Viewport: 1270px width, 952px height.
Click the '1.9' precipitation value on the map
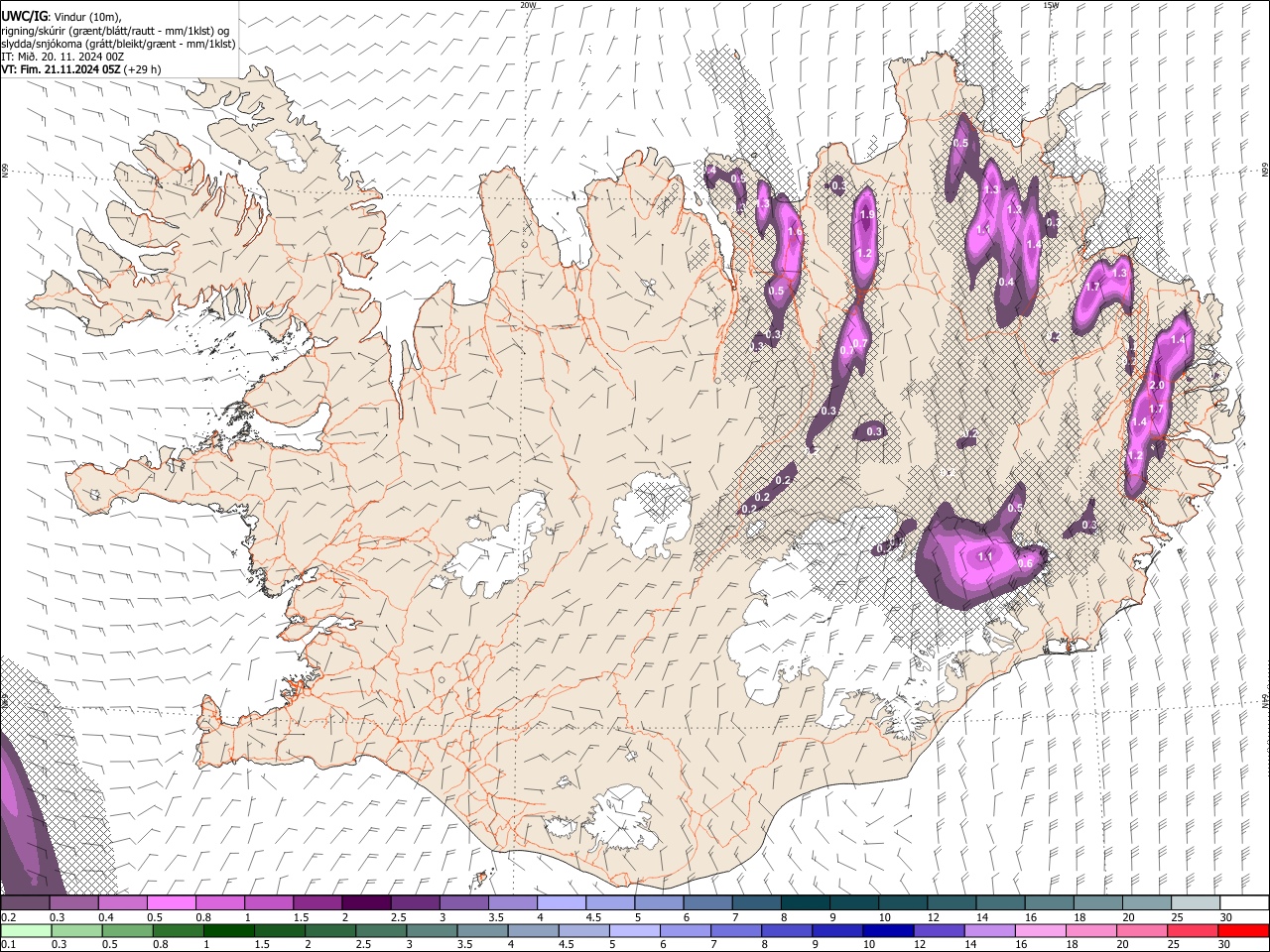pyautogui.click(x=866, y=215)
